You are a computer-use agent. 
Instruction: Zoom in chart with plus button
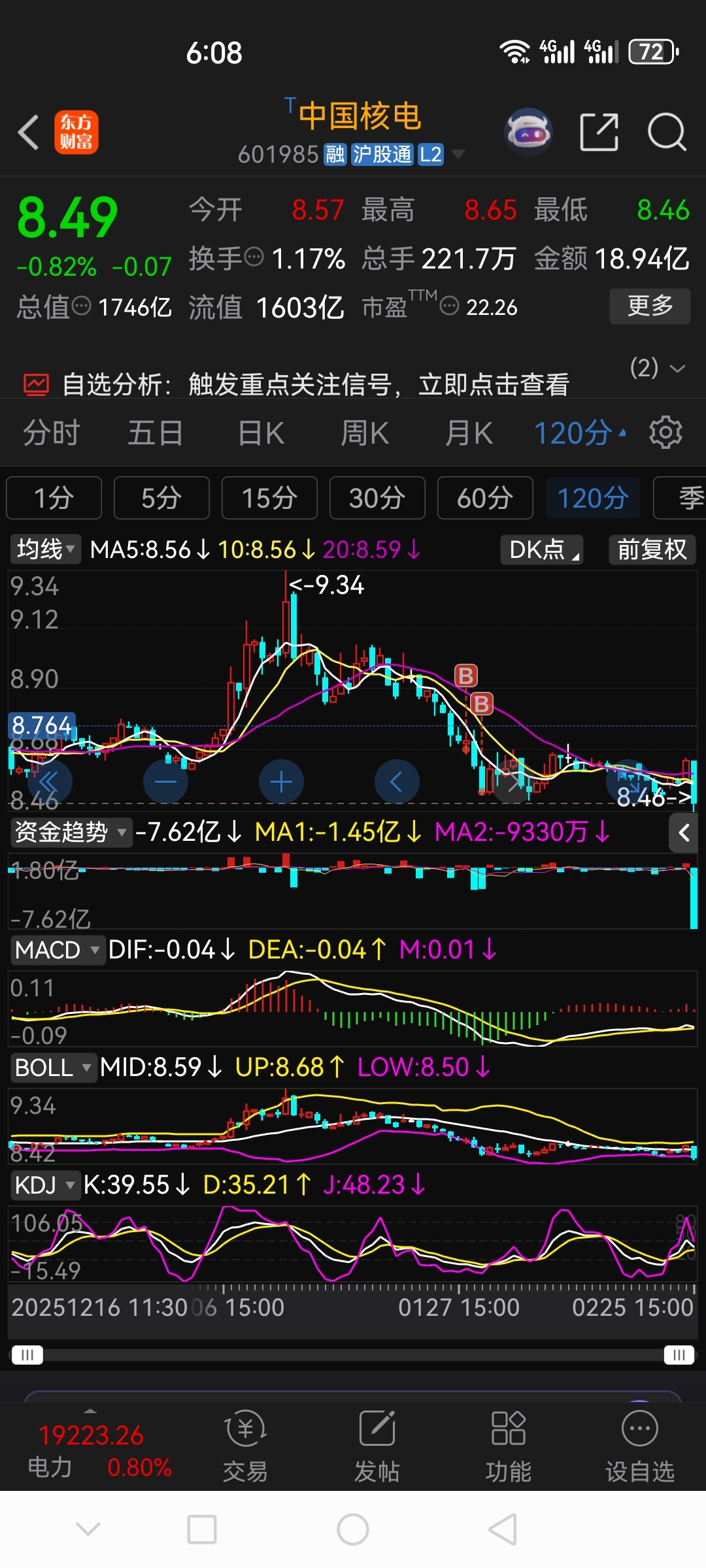281,781
